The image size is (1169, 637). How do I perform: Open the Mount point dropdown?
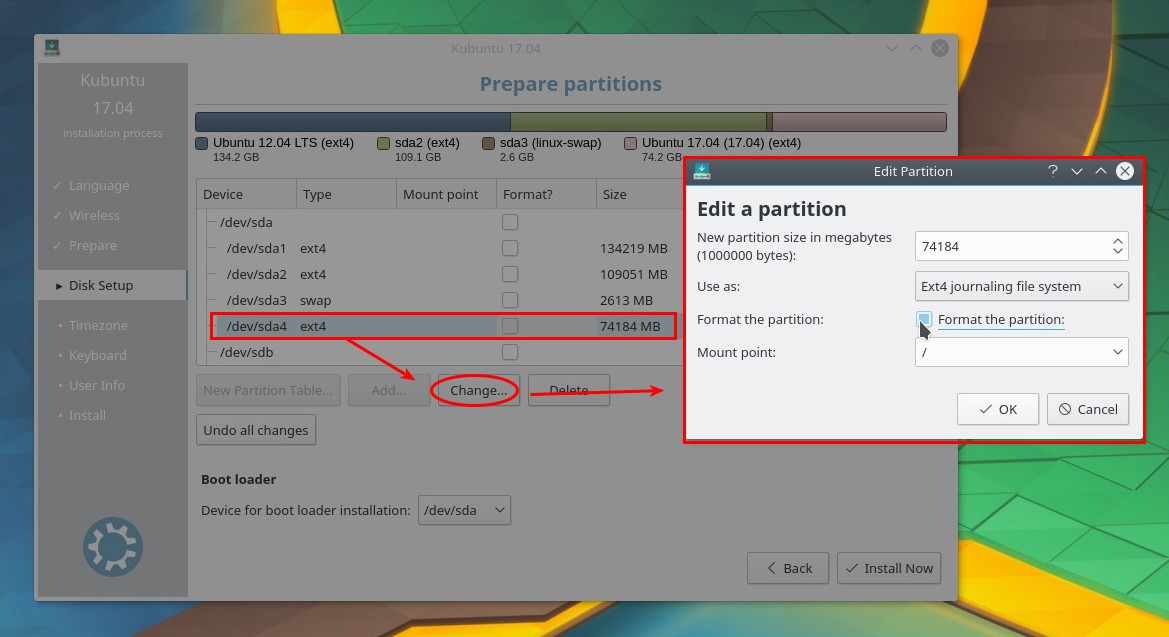click(x=1021, y=352)
